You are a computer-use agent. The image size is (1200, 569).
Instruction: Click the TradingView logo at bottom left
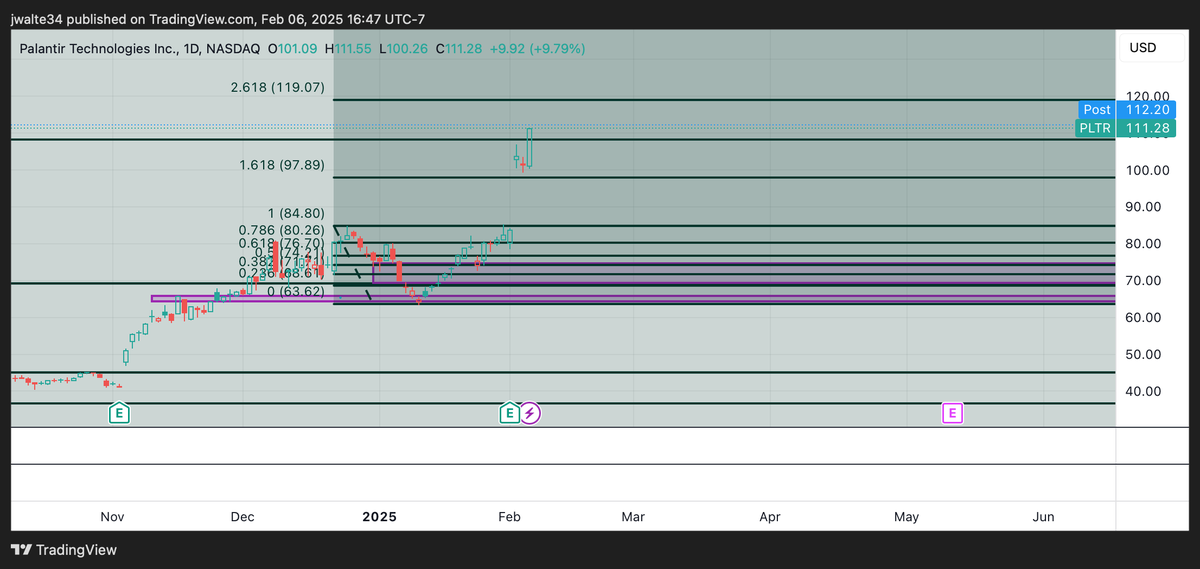[64, 550]
